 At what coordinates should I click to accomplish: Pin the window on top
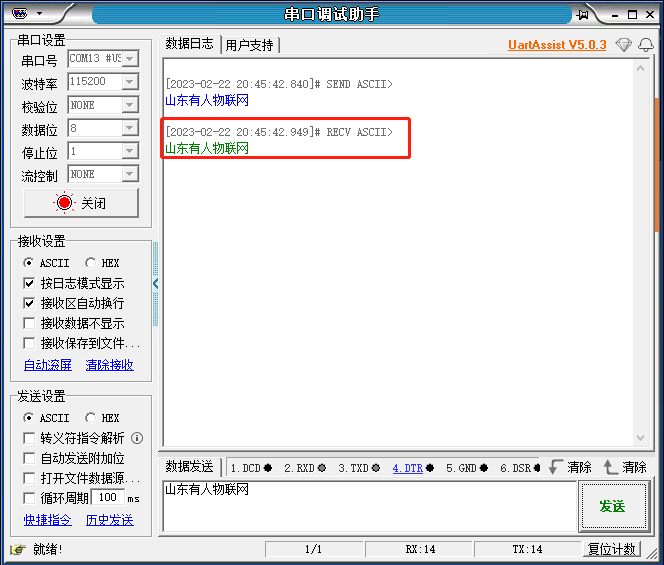click(583, 15)
